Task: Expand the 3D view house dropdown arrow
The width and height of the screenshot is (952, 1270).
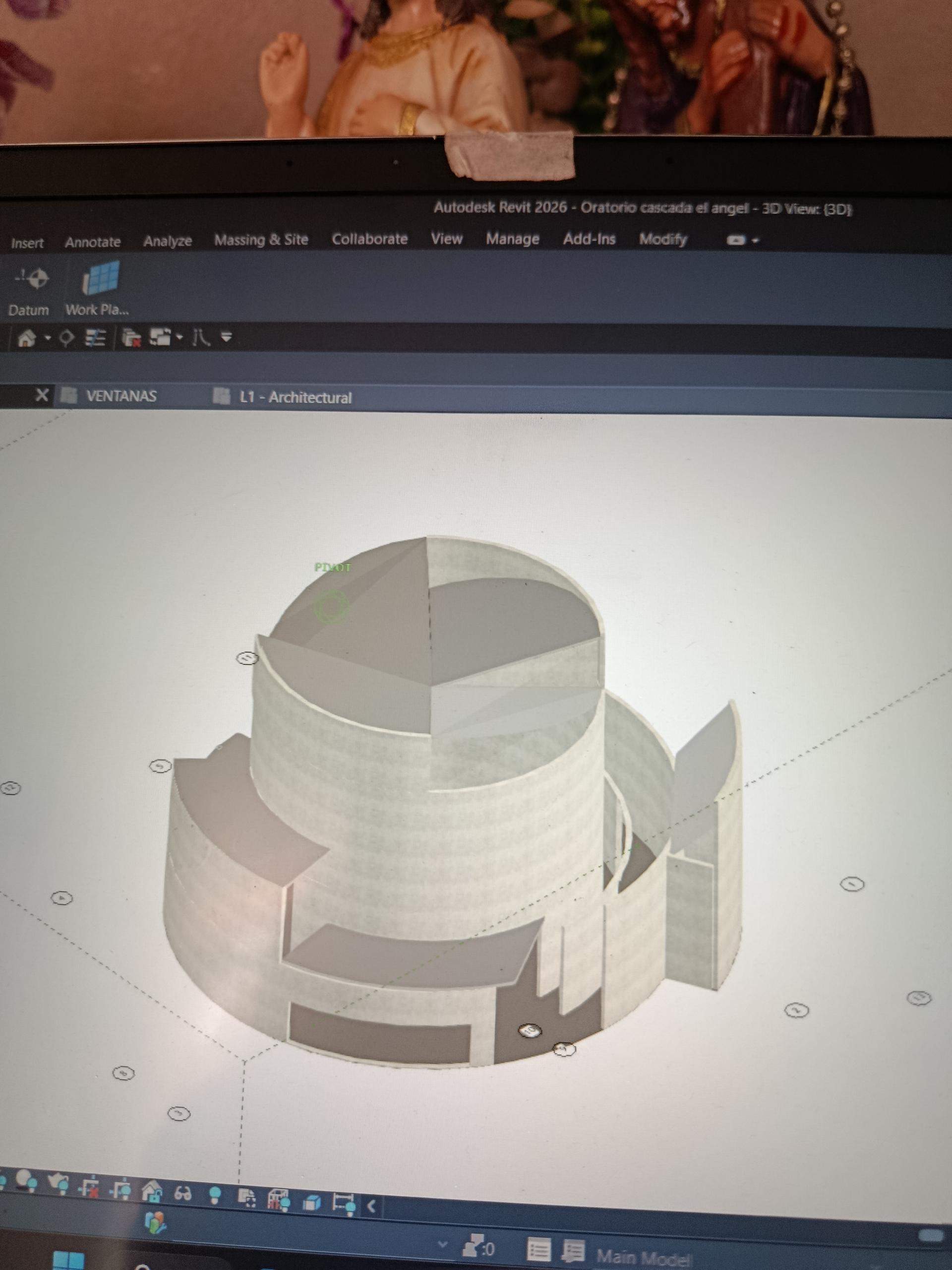Action: 48,338
